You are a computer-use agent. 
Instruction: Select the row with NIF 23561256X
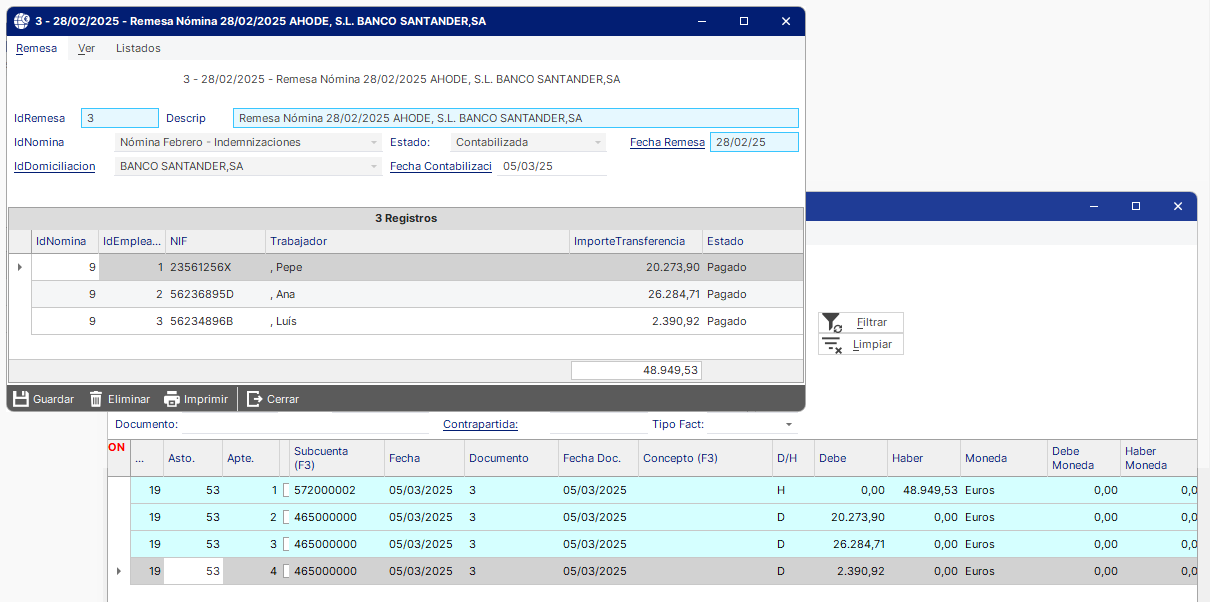pos(417,267)
